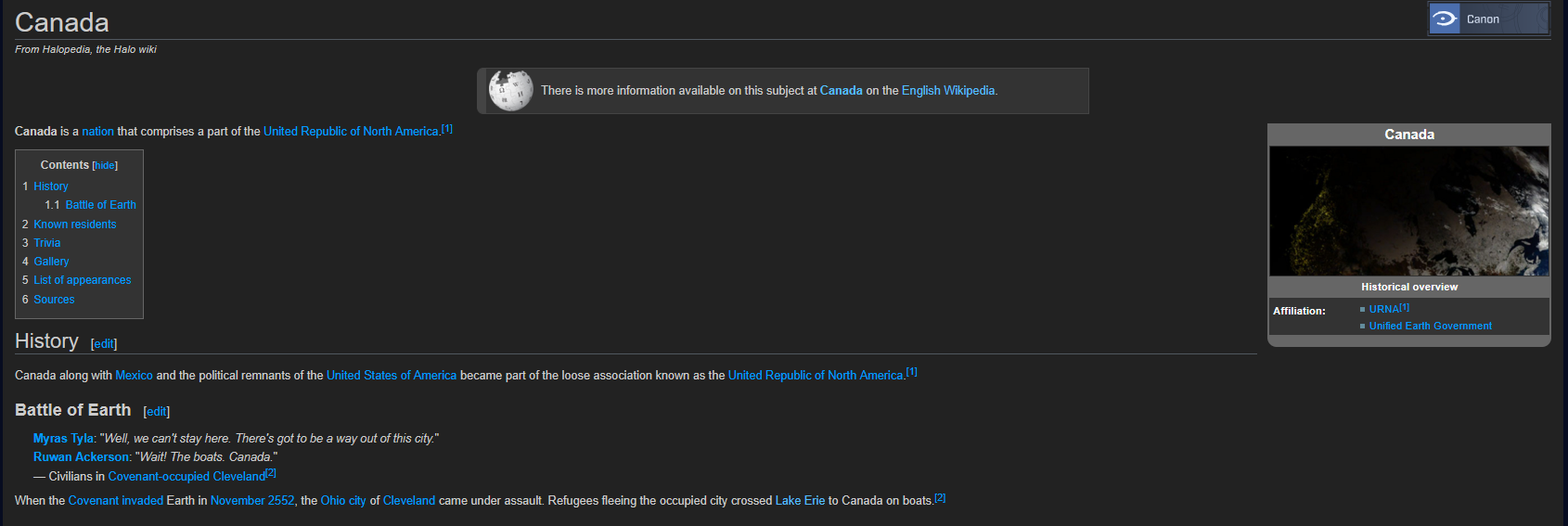Open the English Wikipedia link

947,91
